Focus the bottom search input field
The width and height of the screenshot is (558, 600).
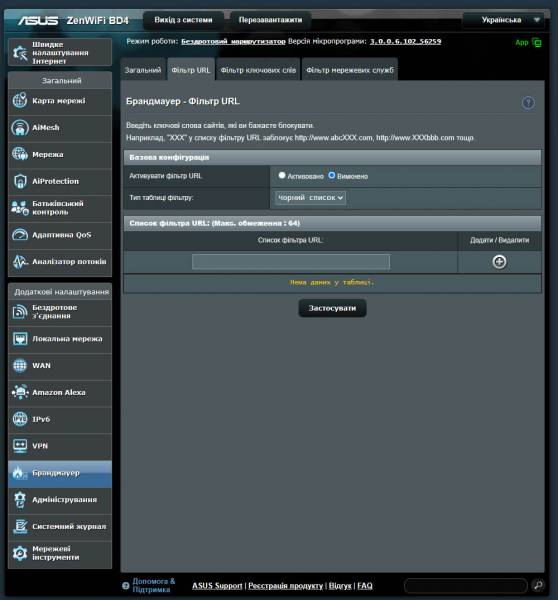466,585
